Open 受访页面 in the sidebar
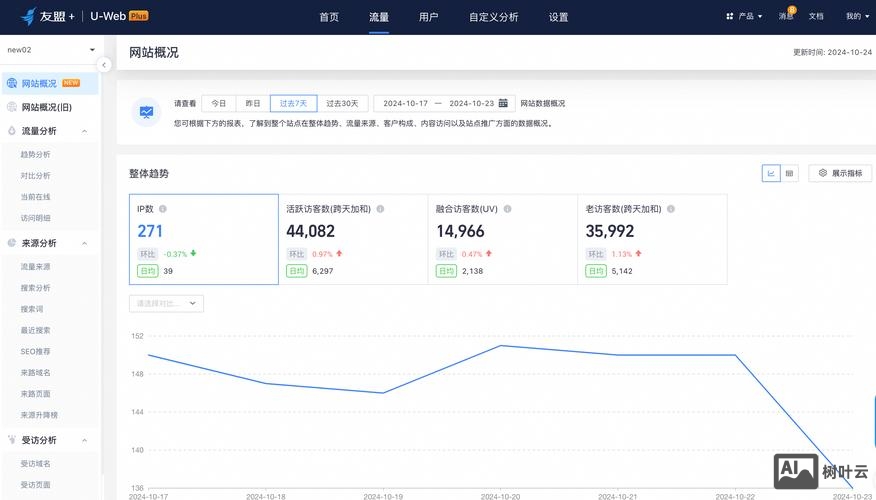876x500 pixels. pyautogui.click(x=35, y=485)
